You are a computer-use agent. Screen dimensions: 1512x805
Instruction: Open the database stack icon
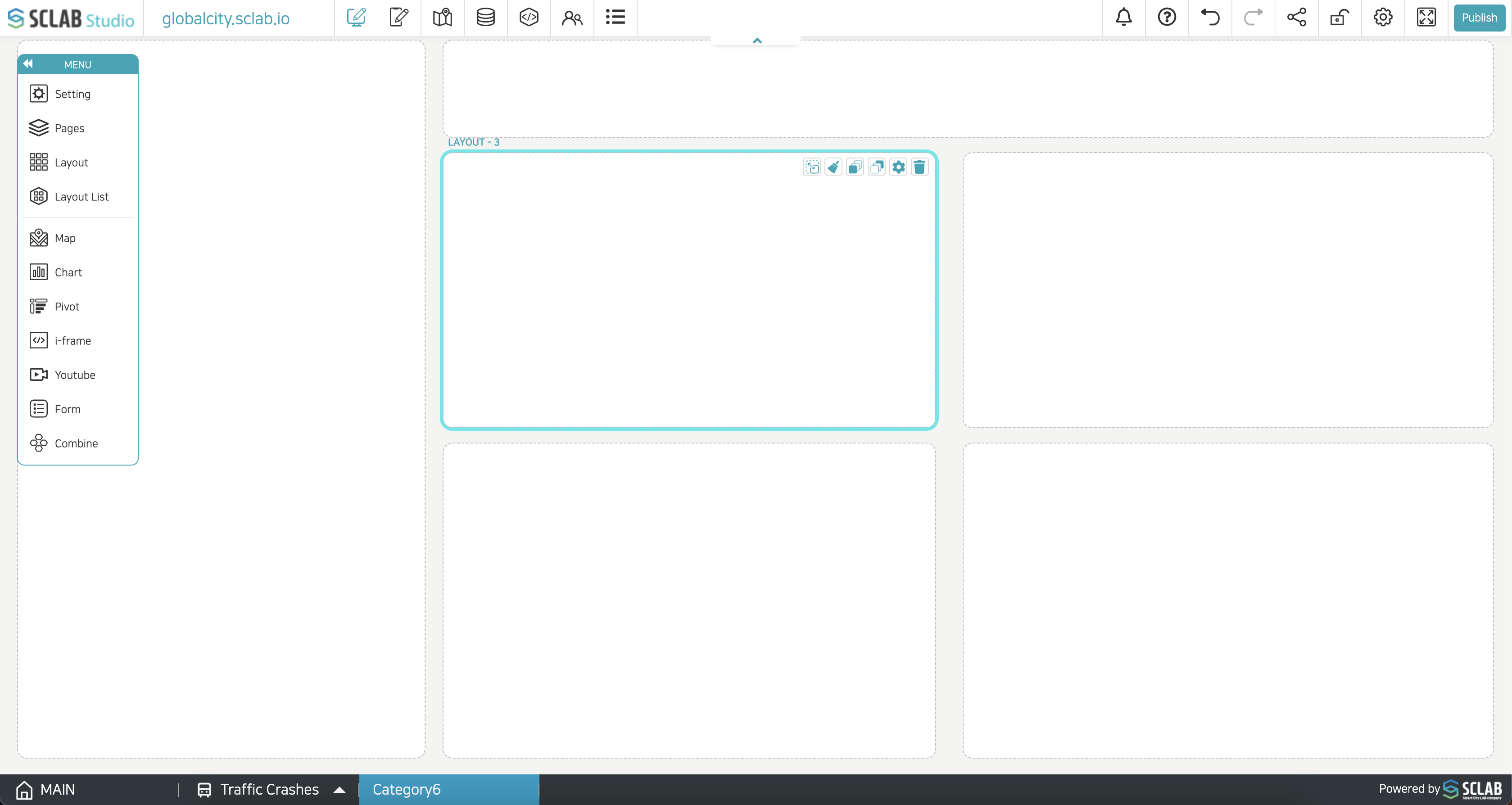pyautogui.click(x=485, y=18)
